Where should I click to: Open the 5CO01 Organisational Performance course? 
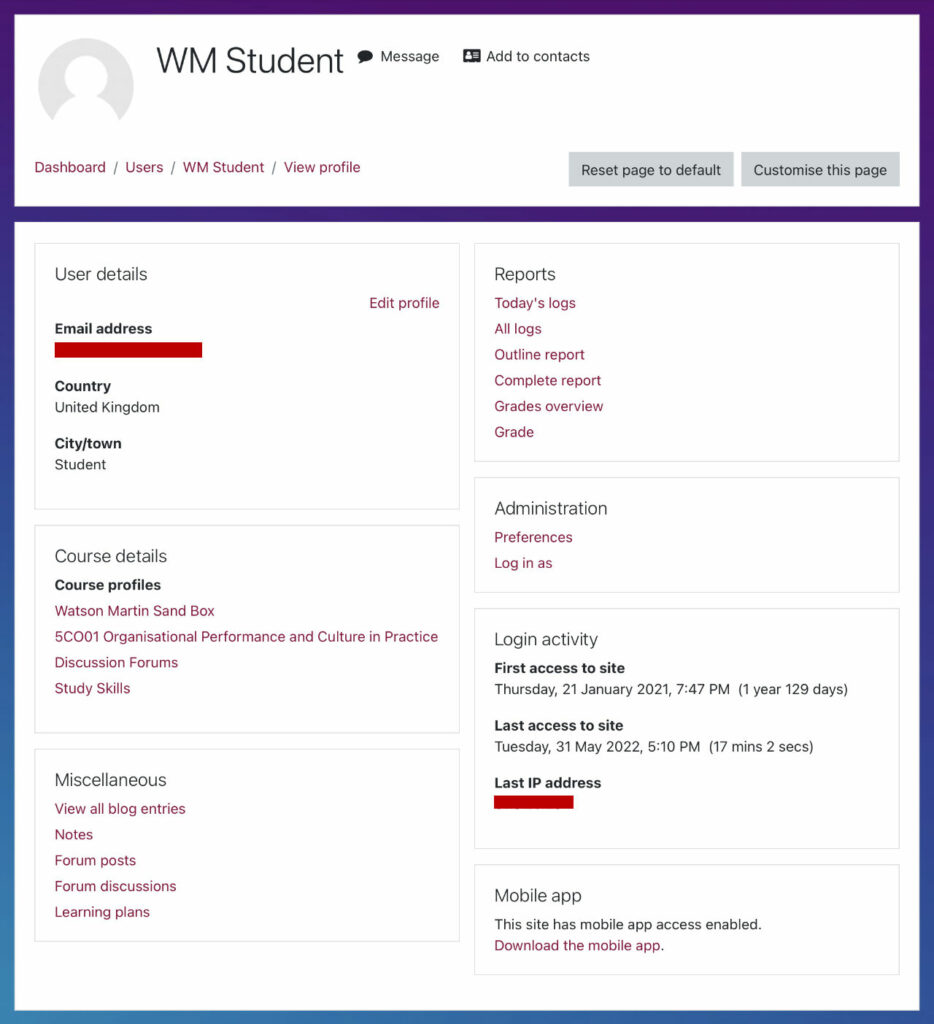246,636
